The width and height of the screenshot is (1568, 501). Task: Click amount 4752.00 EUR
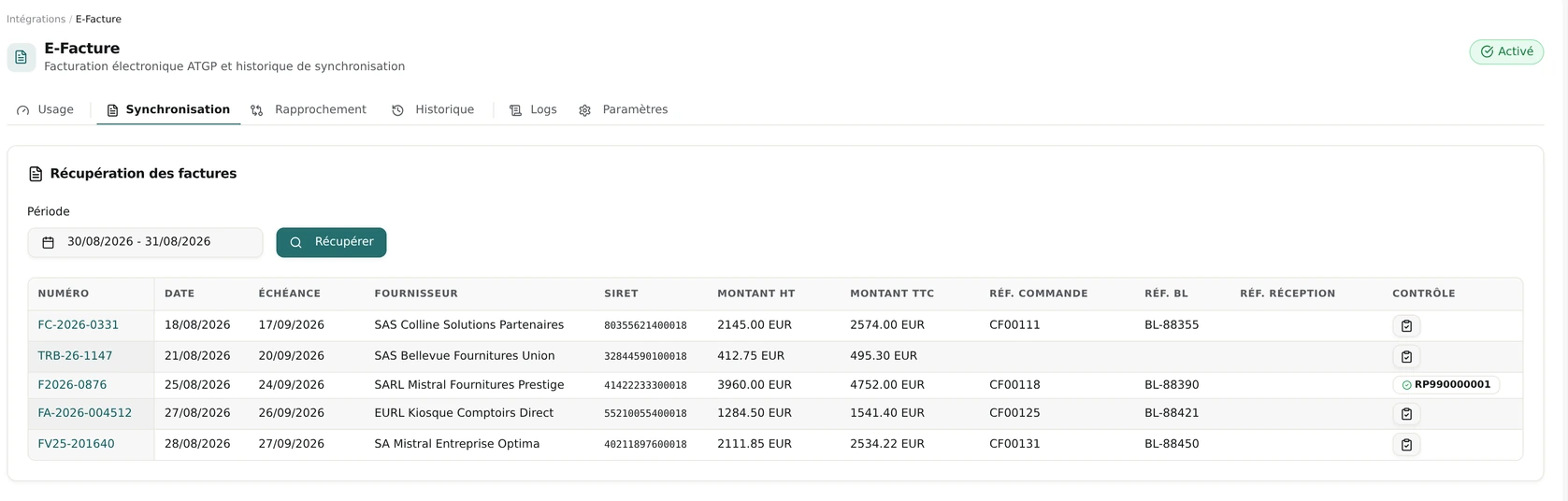pyautogui.click(x=887, y=385)
